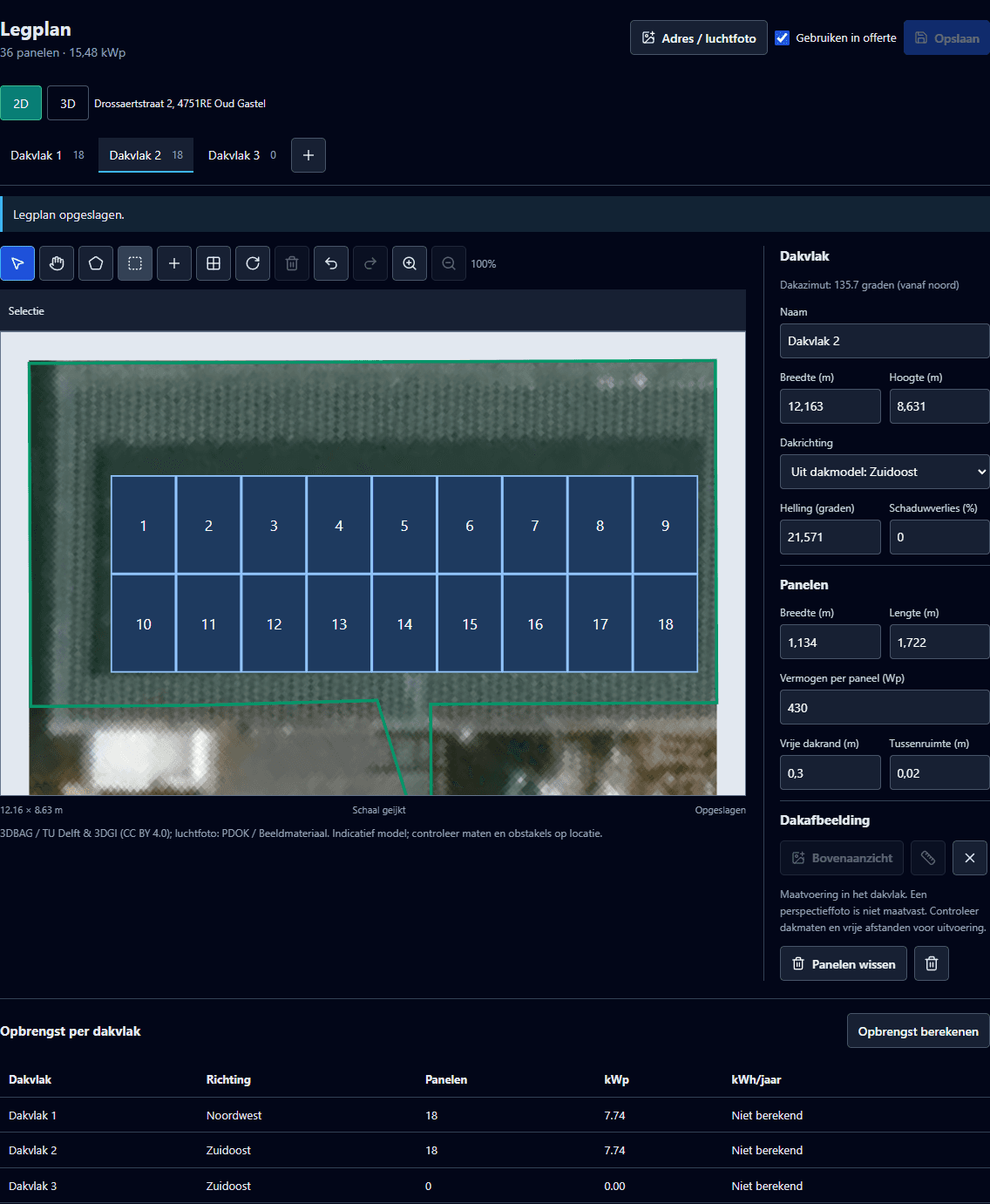Remove the dakafbeelding with X button
Screen dimensions: 990x1204
(x=970, y=858)
